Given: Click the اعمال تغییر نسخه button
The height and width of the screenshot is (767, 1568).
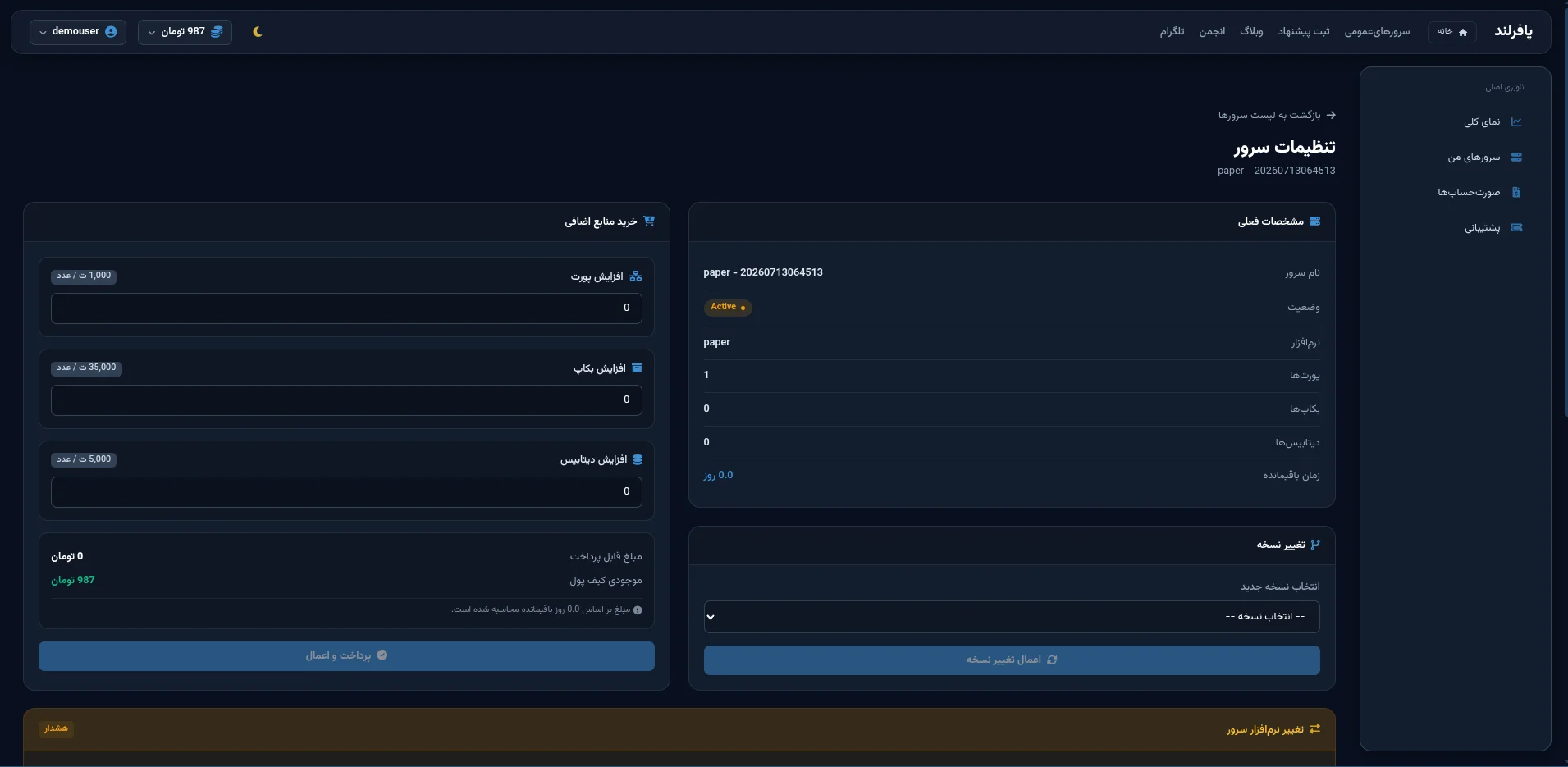Looking at the screenshot, I should coord(1012,660).
